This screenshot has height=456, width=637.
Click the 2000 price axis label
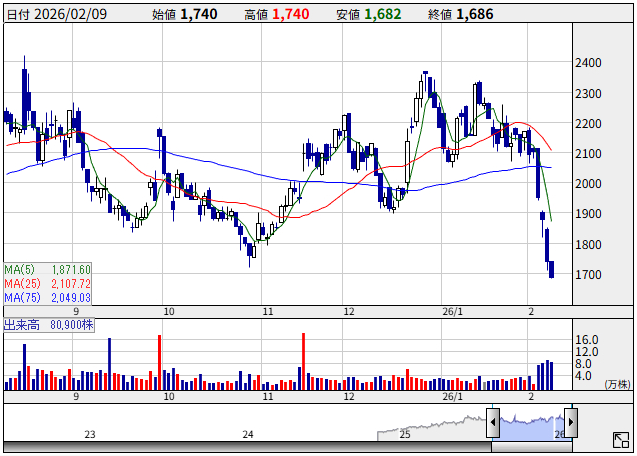pyautogui.click(x=588, y=184)
